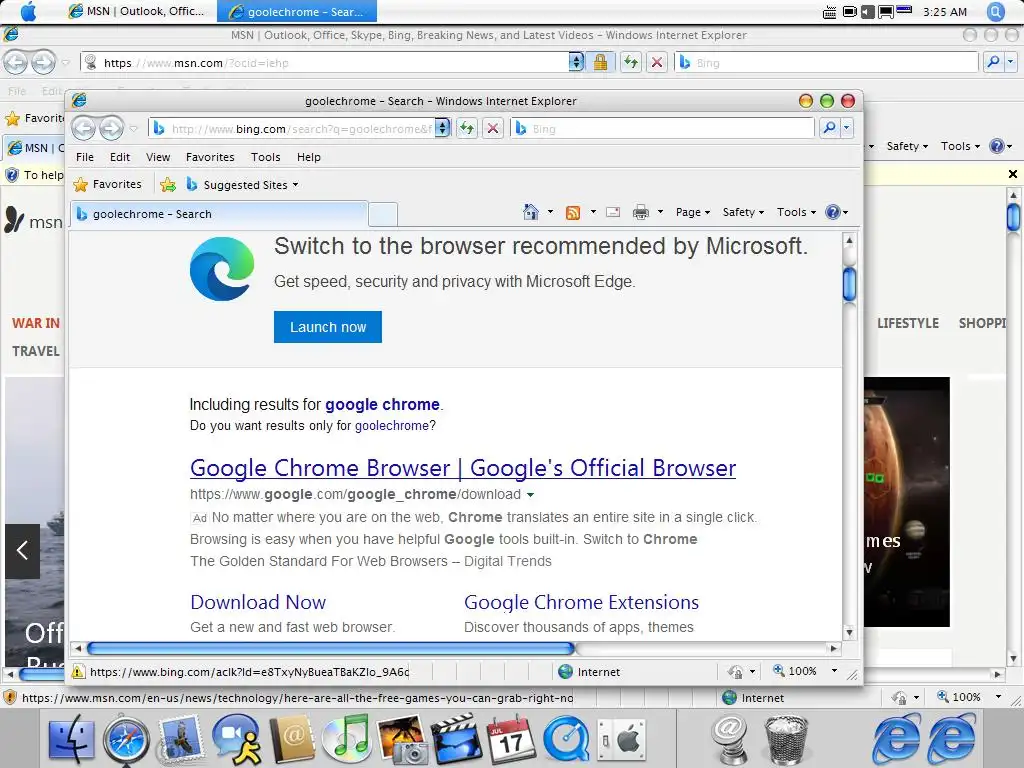Click the search magnifier in goolechrome window

click(829, 128)
